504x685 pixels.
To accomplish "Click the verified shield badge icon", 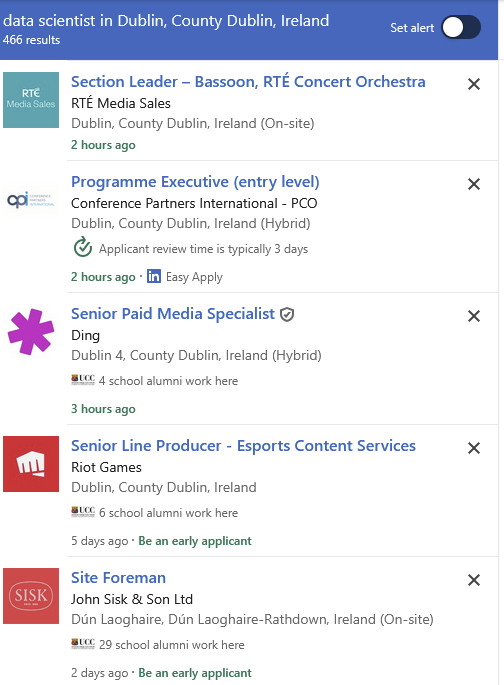I will pos(287,314).
